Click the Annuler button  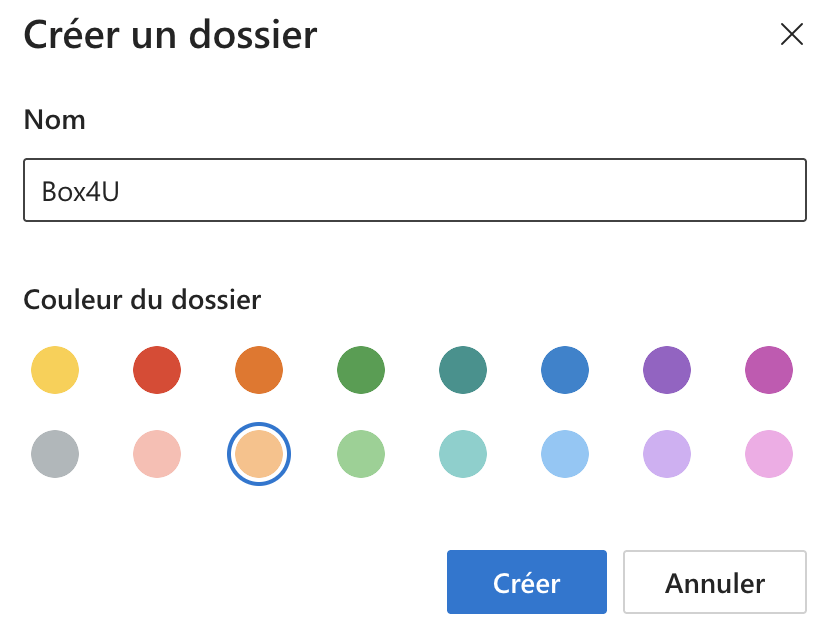(714, 582)
